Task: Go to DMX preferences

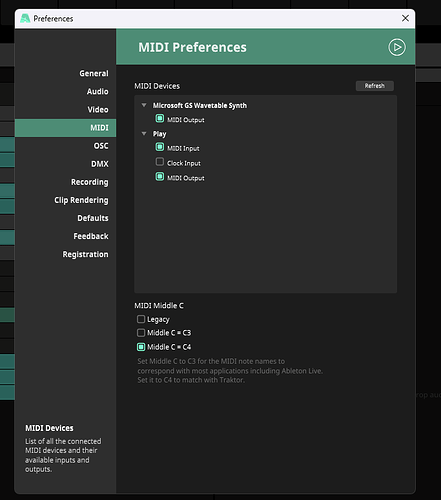Action: (100, 164)
